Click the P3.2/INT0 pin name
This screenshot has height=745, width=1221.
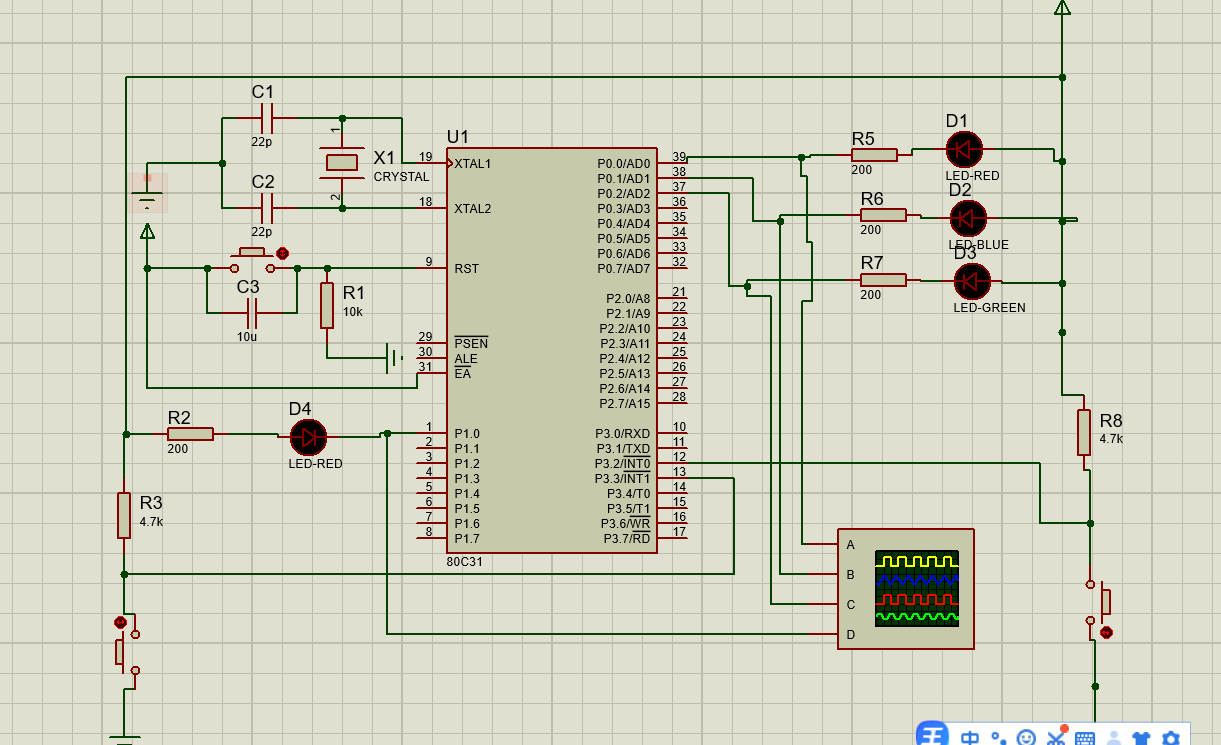[x=622, y=464]
